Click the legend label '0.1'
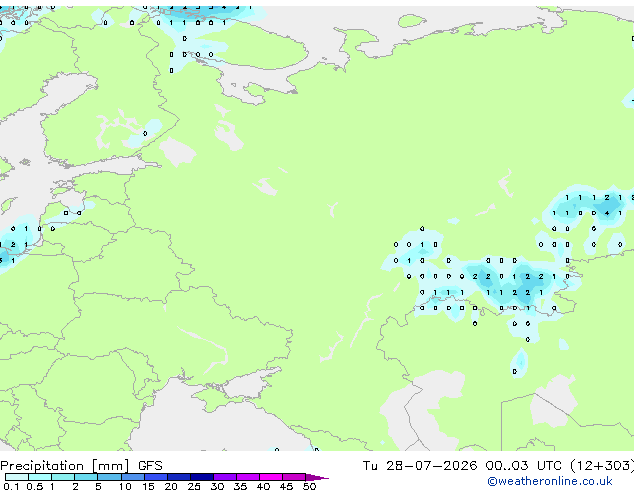This screenshot has height=490, width=634. (x=11, y=486)
